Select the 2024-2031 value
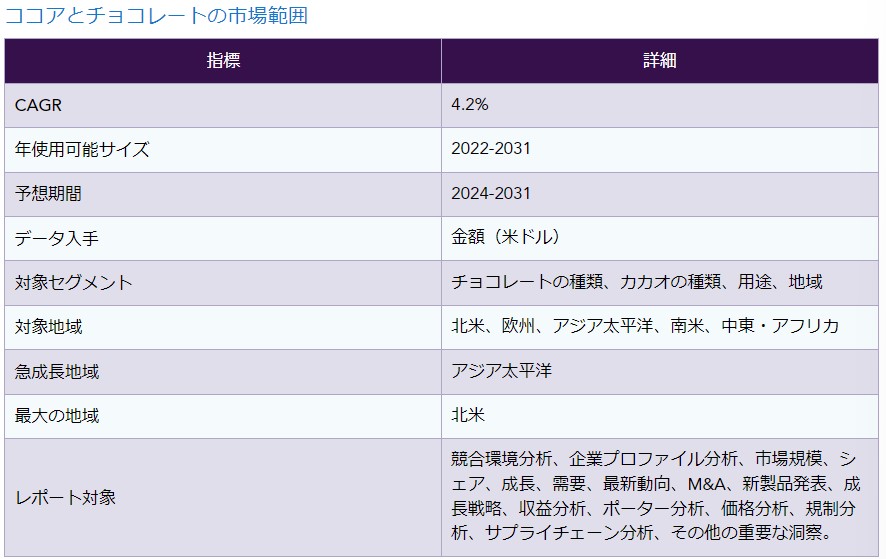This screenshot has width=886, height=559. (x=491, y=193)
